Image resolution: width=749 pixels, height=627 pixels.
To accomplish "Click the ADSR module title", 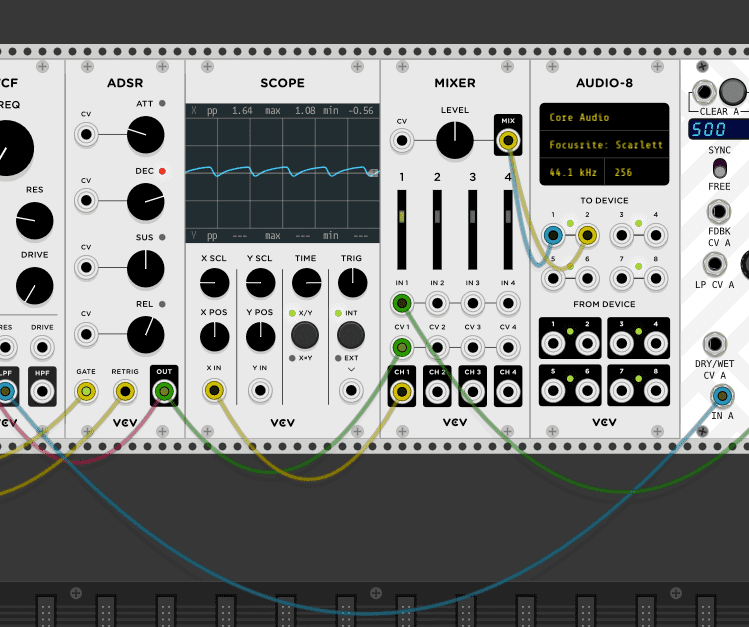I will point(125,83).
